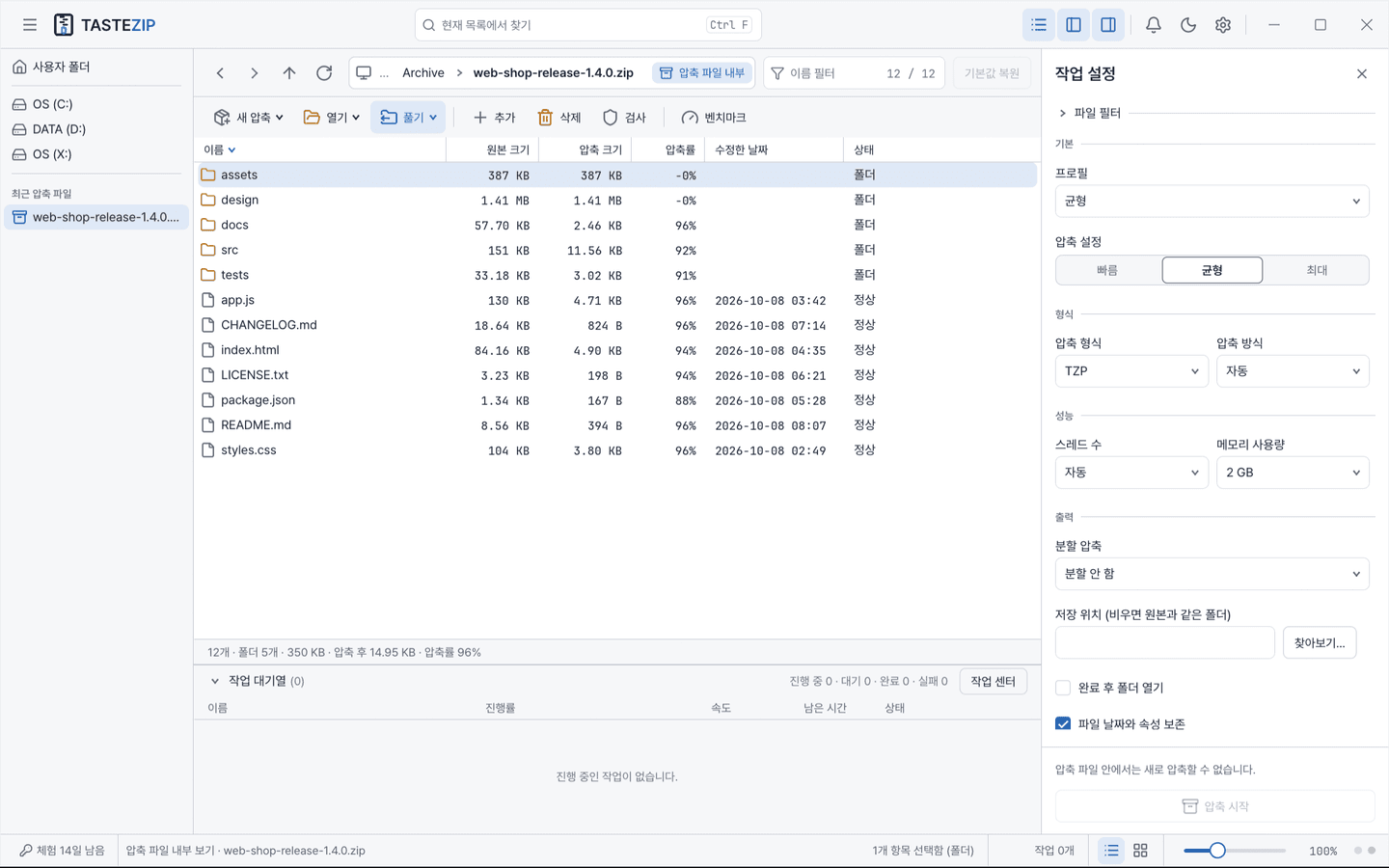Switch to grid view in status bar

tap(1141, 851)
